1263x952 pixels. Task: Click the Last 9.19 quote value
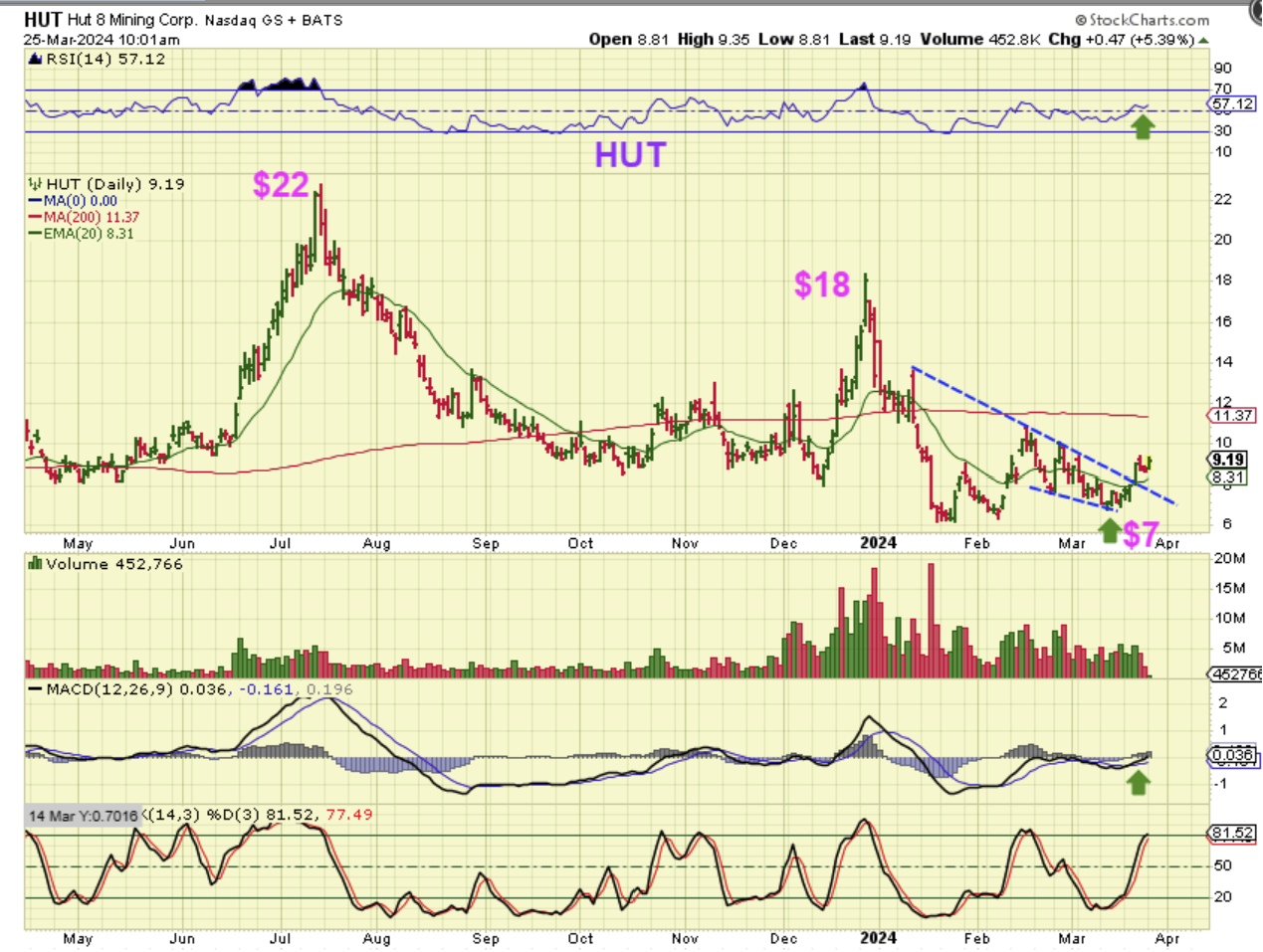point(875,40)
